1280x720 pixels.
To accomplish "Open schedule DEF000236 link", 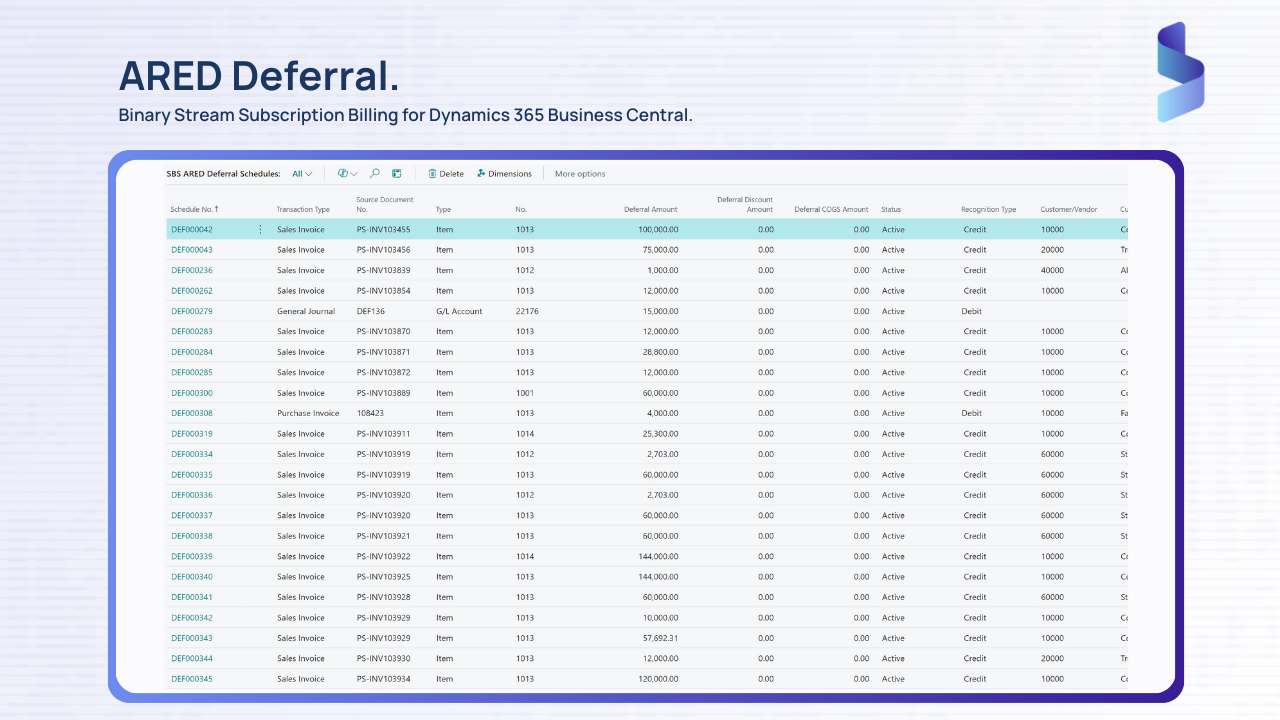I will tap(192, 270).
